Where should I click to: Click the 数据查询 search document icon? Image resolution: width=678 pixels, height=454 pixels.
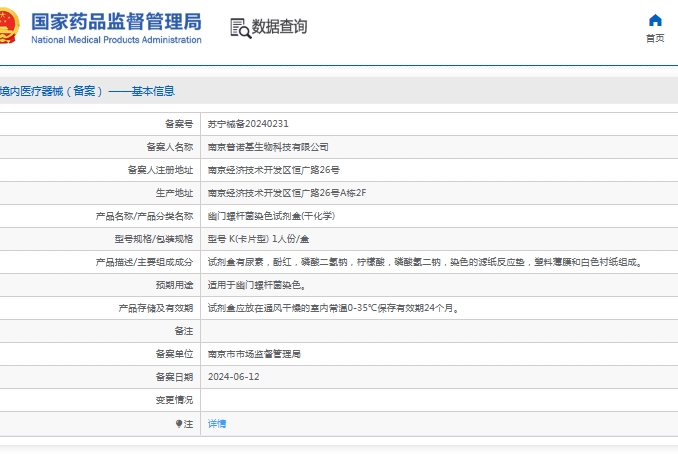point(240,28)
